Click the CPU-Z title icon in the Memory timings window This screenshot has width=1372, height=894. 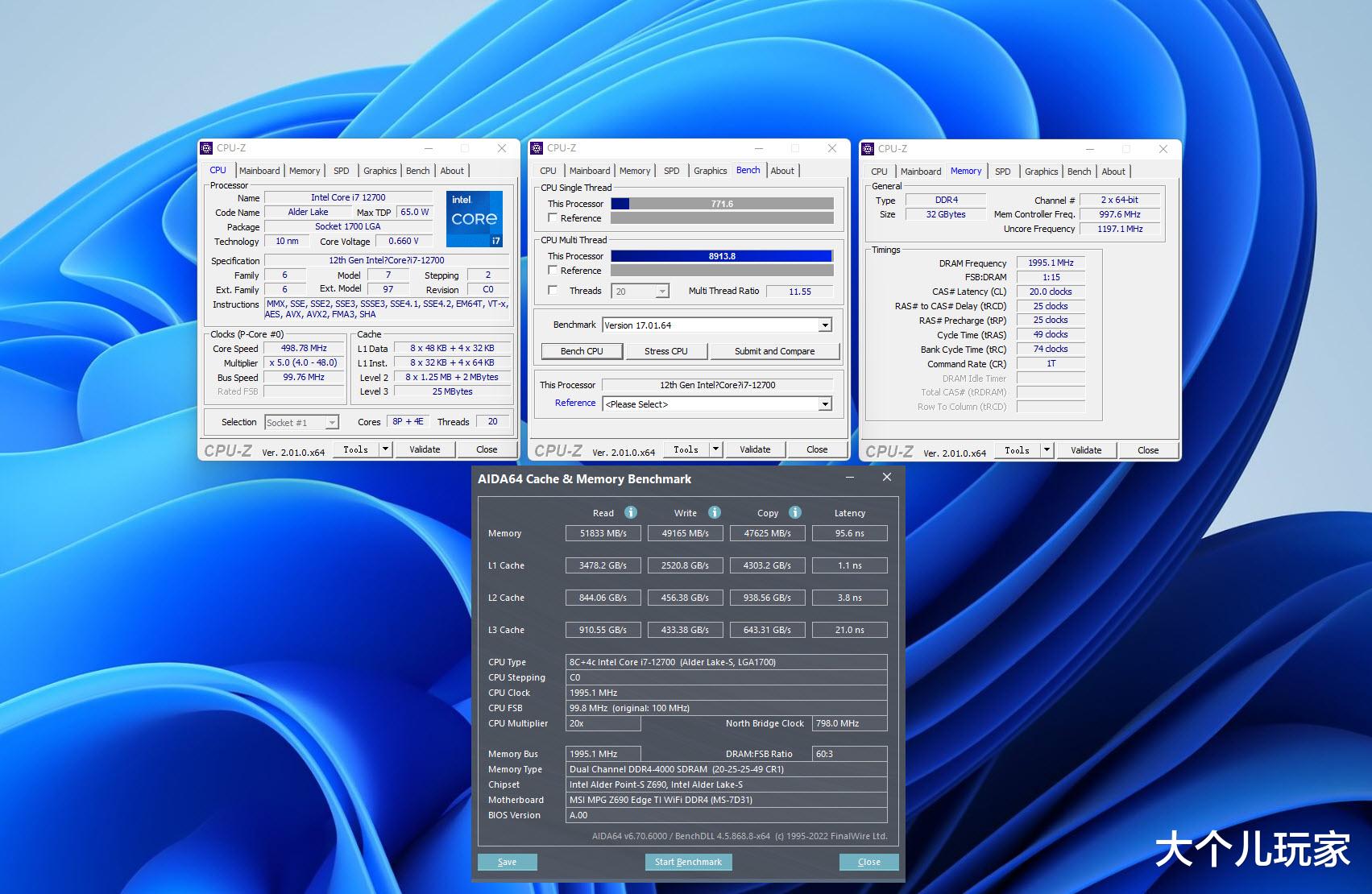[868, 149]
